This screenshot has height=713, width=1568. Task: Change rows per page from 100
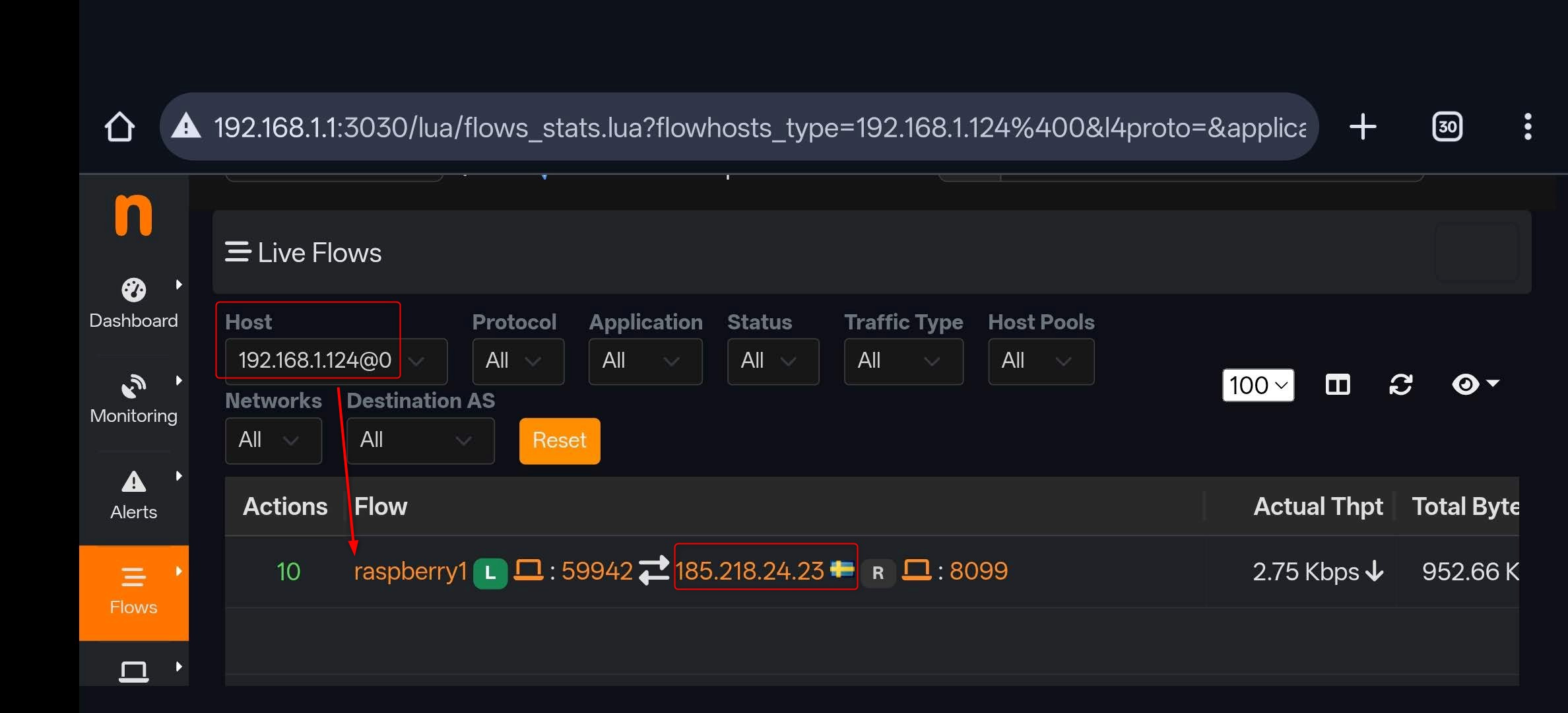pos(1257,386)
